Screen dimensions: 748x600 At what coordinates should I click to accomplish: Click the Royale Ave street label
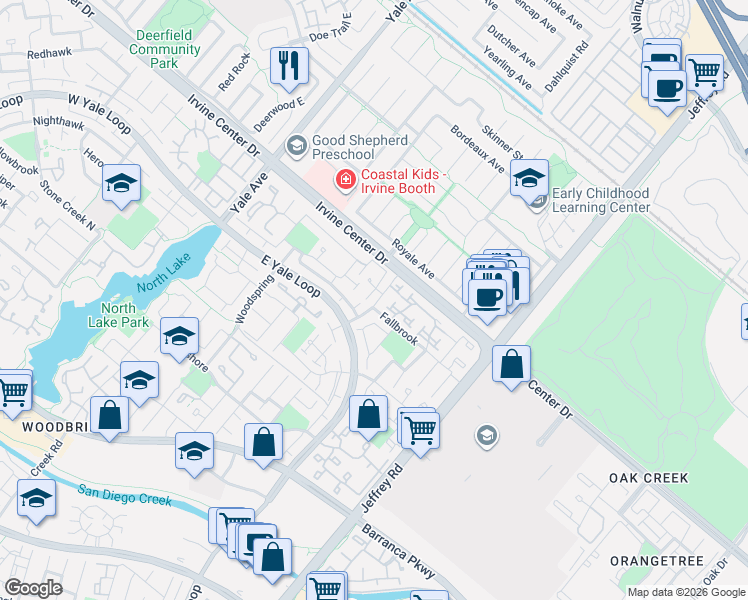(413, 259)
